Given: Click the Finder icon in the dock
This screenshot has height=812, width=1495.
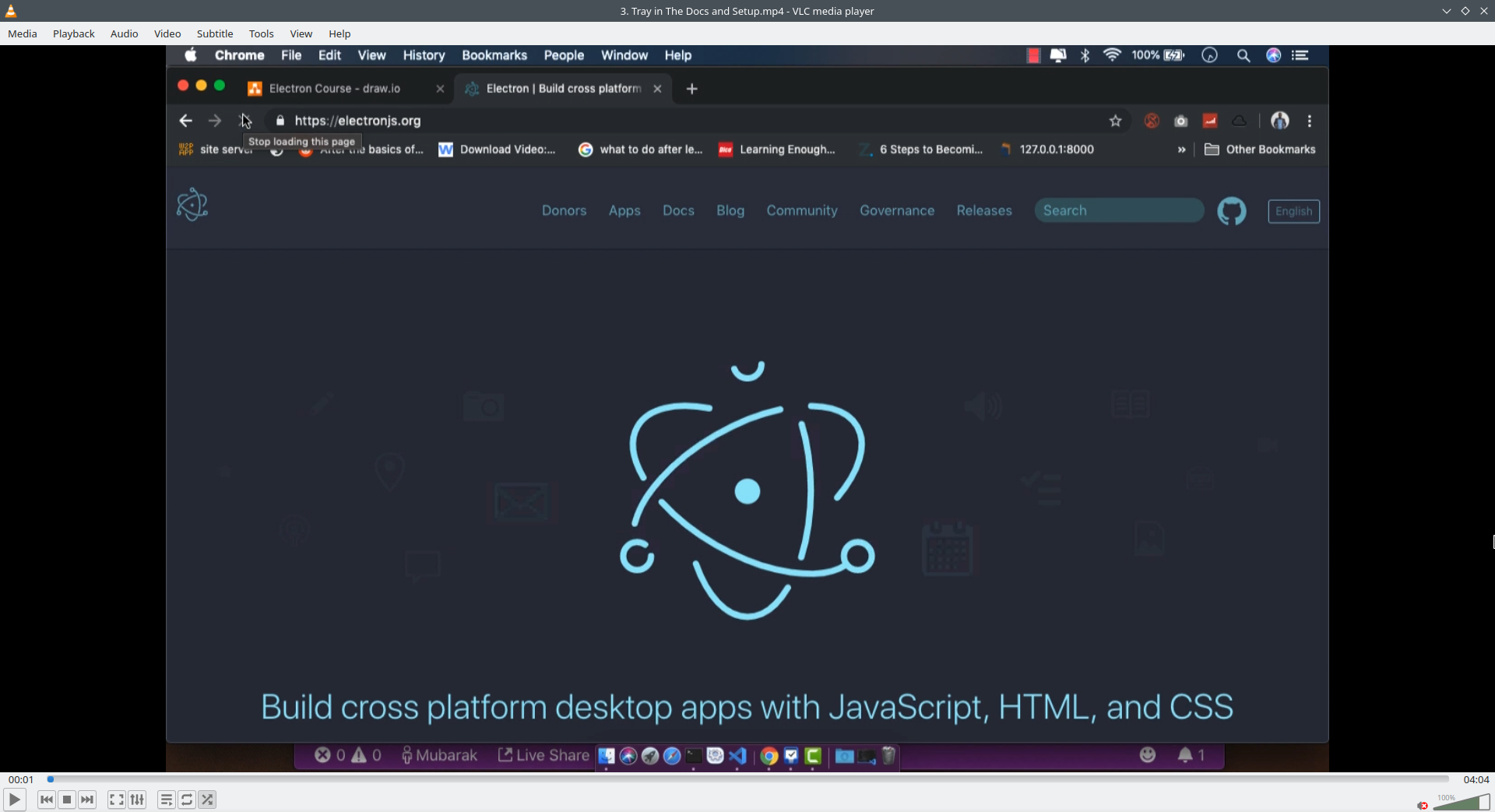Looking at the screenshot, I should (x=607, y=756).
